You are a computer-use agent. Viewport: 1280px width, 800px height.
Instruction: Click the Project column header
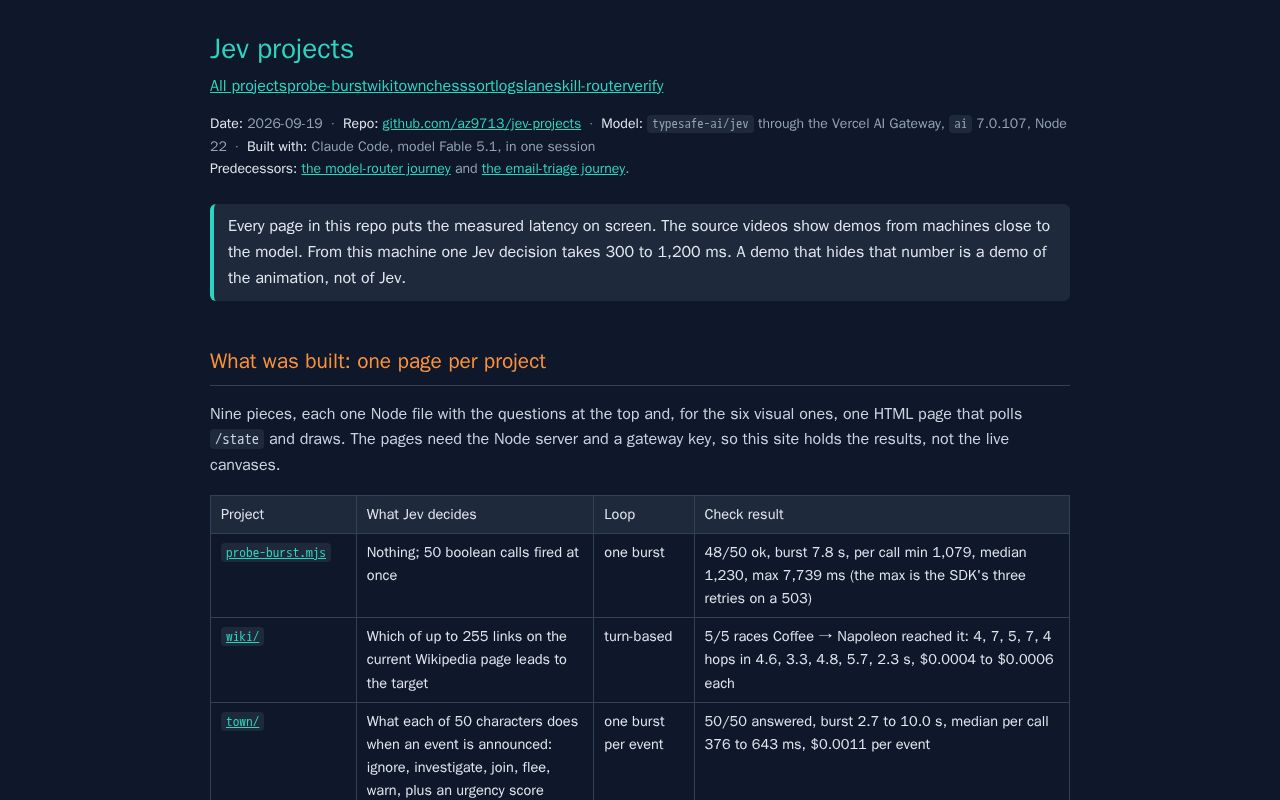click(283, 514)
